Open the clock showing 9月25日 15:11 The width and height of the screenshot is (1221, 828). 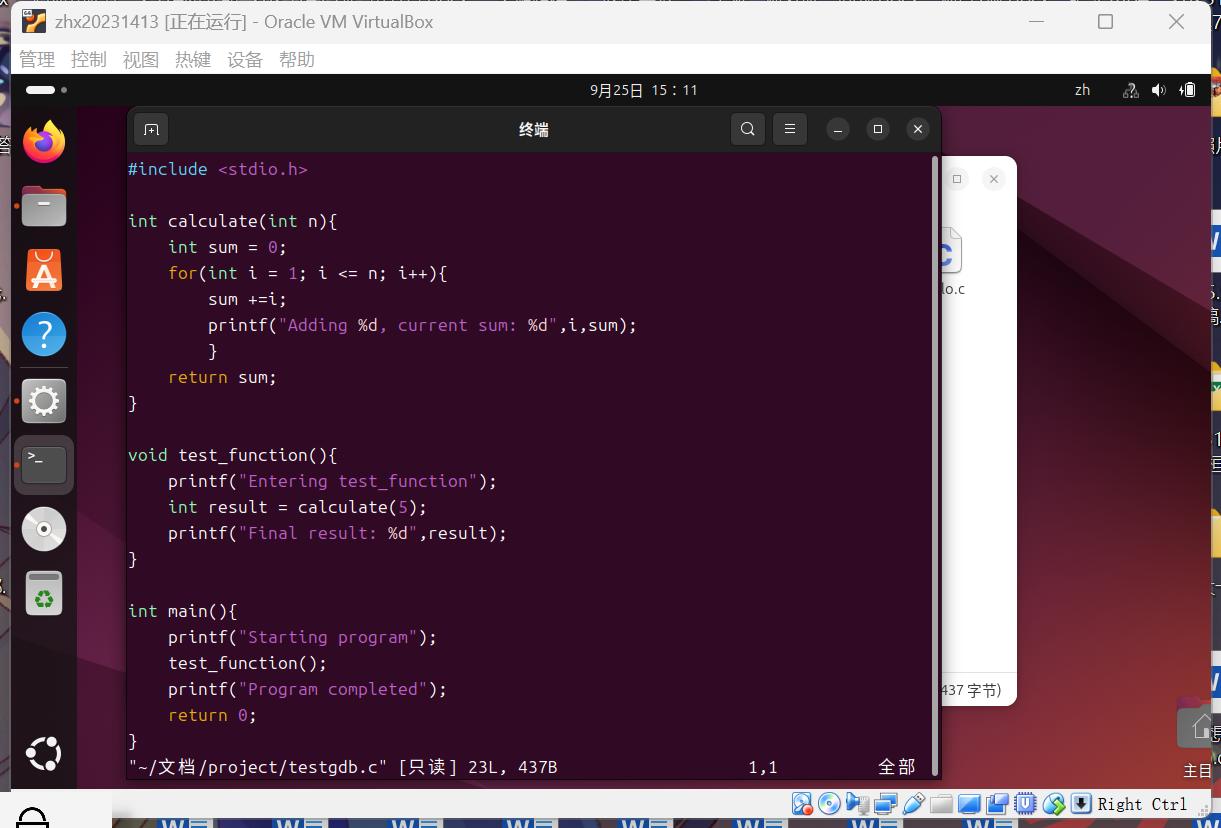(x=644, y=90)
